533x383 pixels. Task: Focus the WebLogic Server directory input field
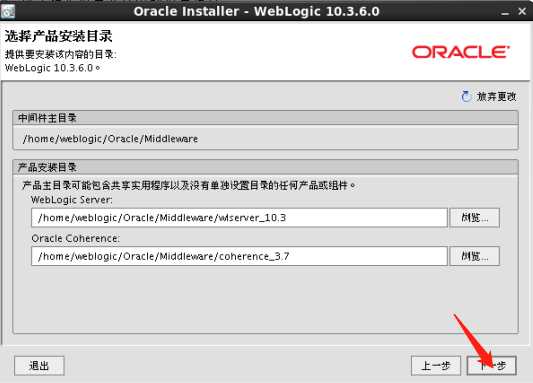coord(239,217)
